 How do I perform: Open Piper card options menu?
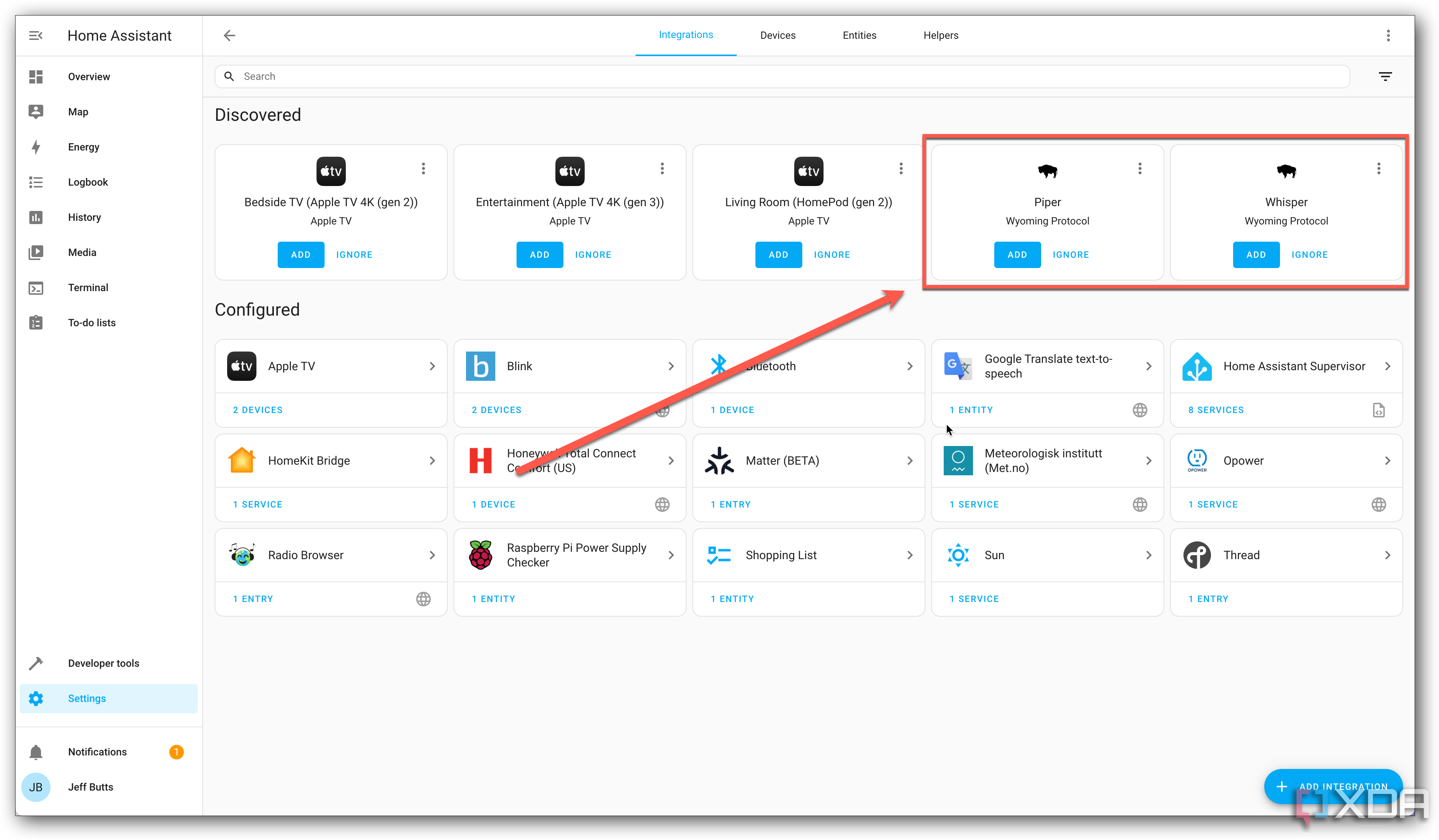1139,168
